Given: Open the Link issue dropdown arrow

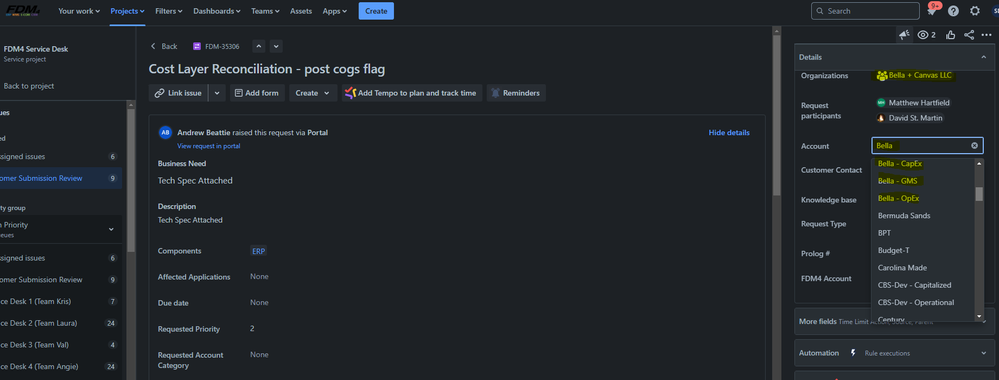Looking at the screenshot, I should tap(217, 93).
